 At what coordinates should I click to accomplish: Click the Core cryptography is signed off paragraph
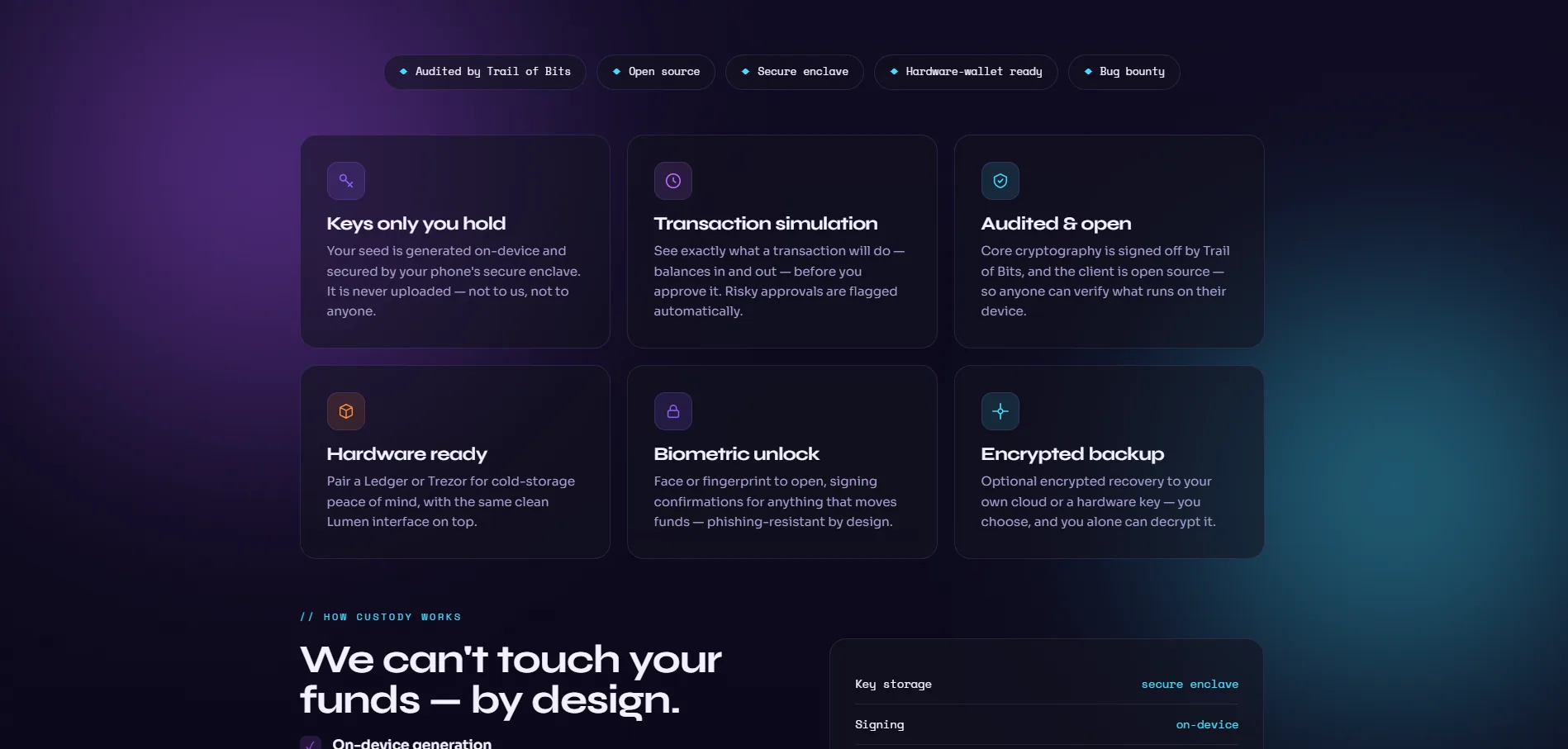1105,281
